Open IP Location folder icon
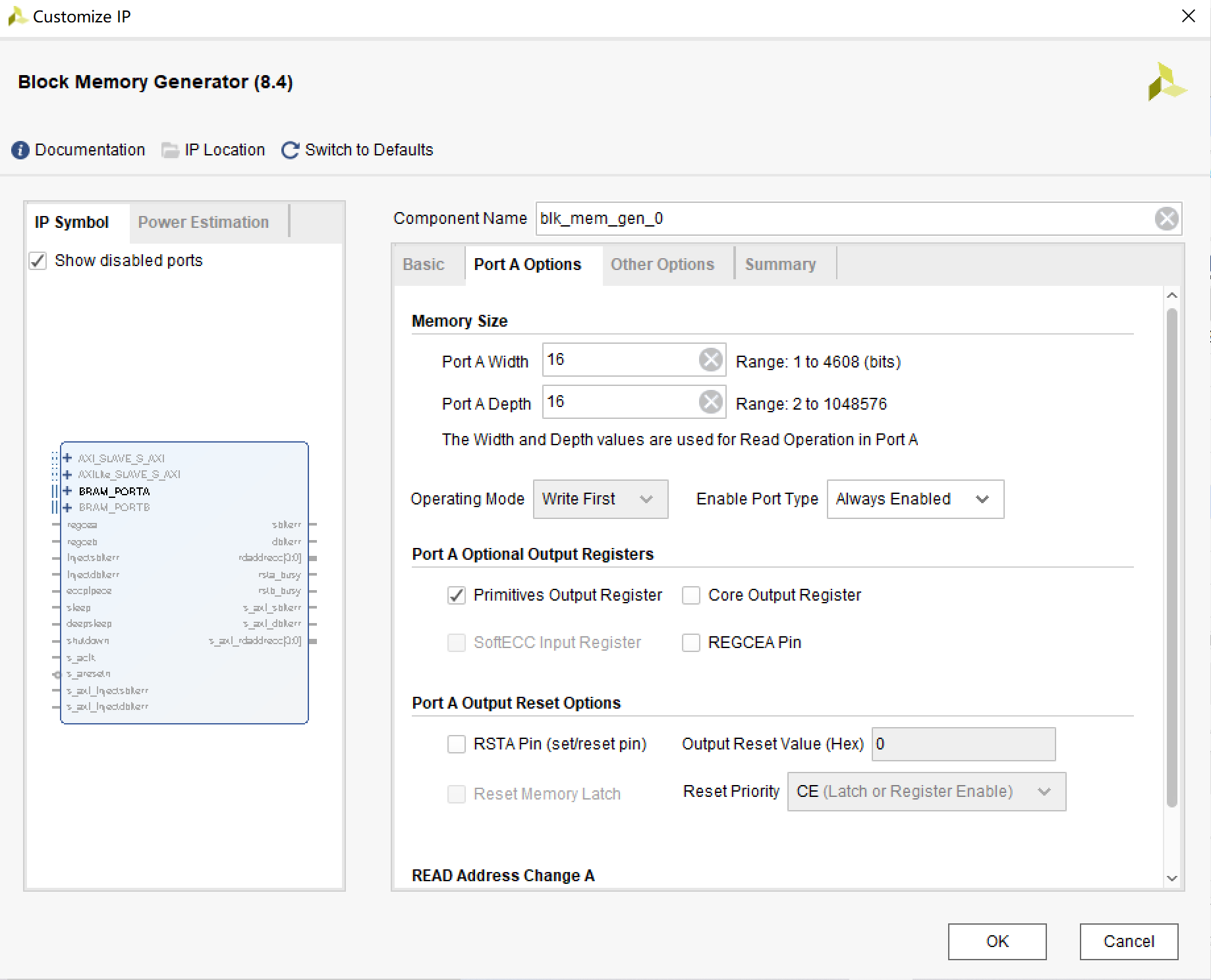 [x=171, y=150]
